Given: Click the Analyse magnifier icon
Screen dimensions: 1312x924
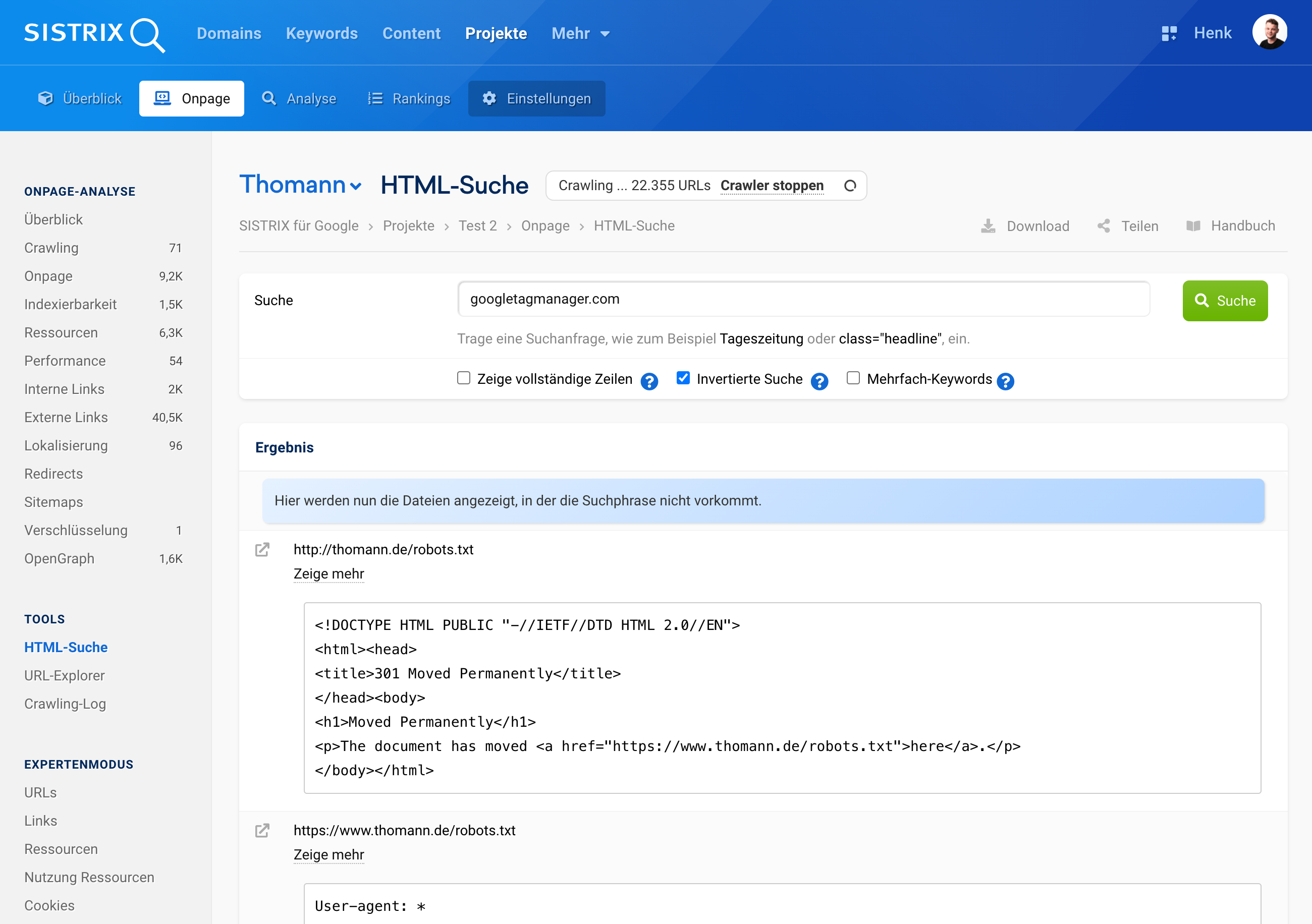Looking at the screenshot, I should (x=268, y=98).
